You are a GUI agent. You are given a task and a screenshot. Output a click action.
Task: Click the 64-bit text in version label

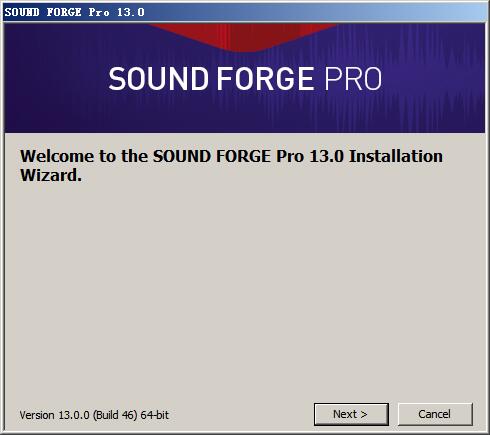(x=155, y=415)
